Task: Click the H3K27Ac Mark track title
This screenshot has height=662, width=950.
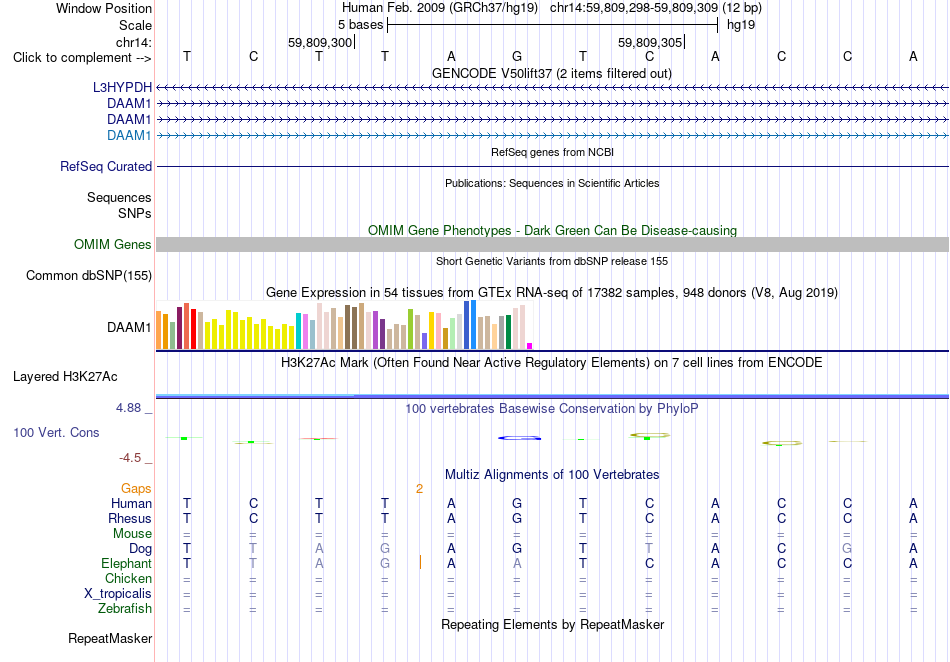Action: click(551, 363)
